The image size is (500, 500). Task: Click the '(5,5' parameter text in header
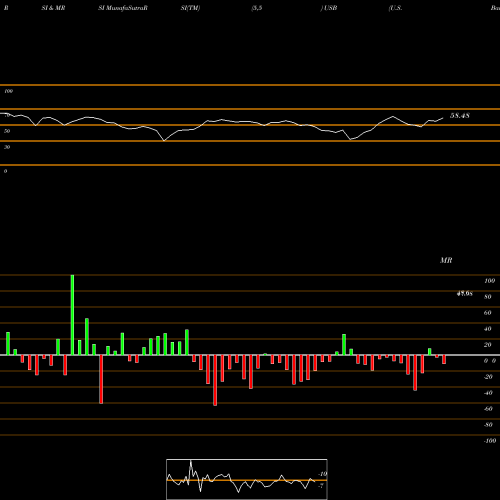257,8
